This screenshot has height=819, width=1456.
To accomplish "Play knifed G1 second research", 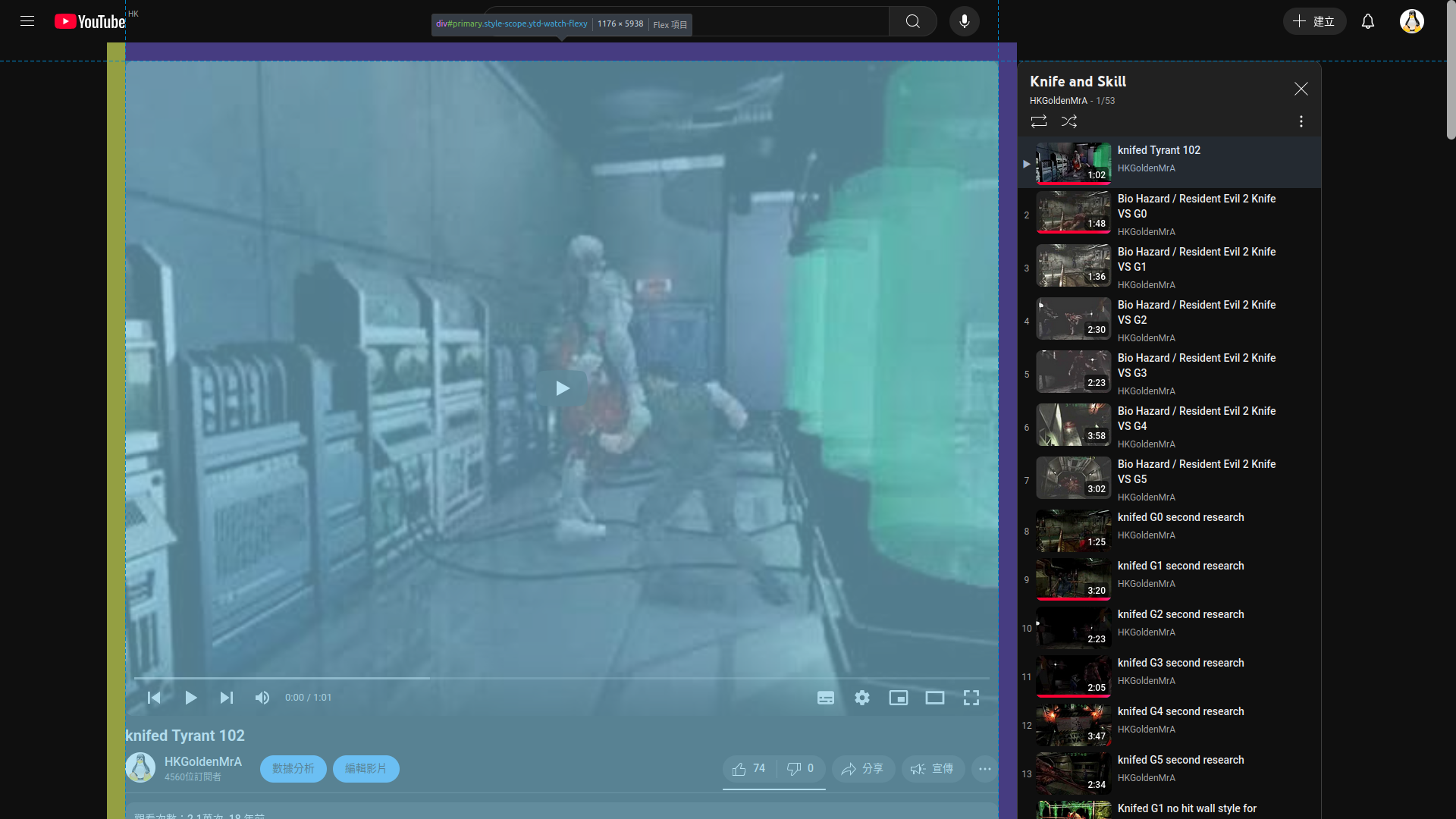I will coord(1169,579).
